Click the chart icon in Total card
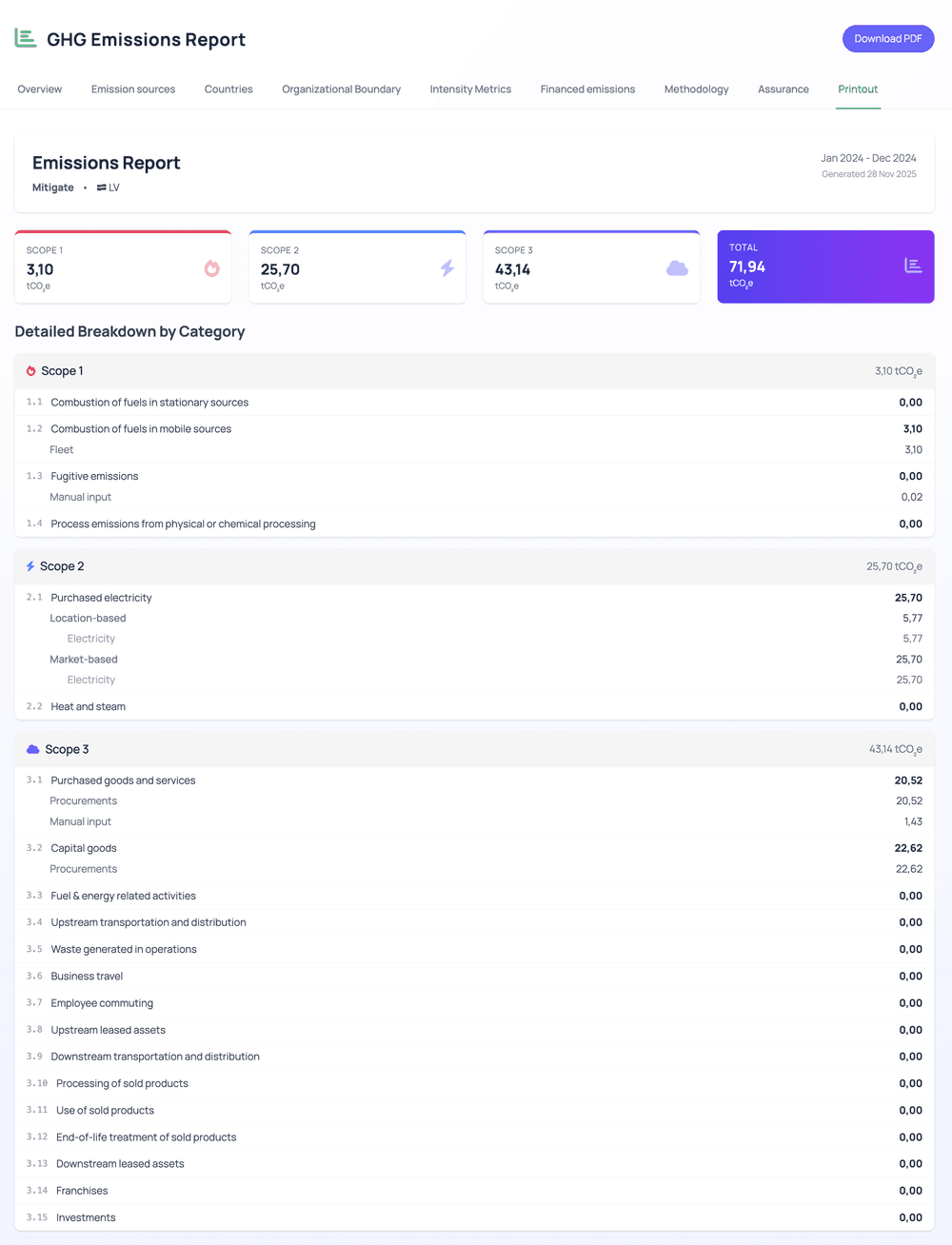 (913, 266)
